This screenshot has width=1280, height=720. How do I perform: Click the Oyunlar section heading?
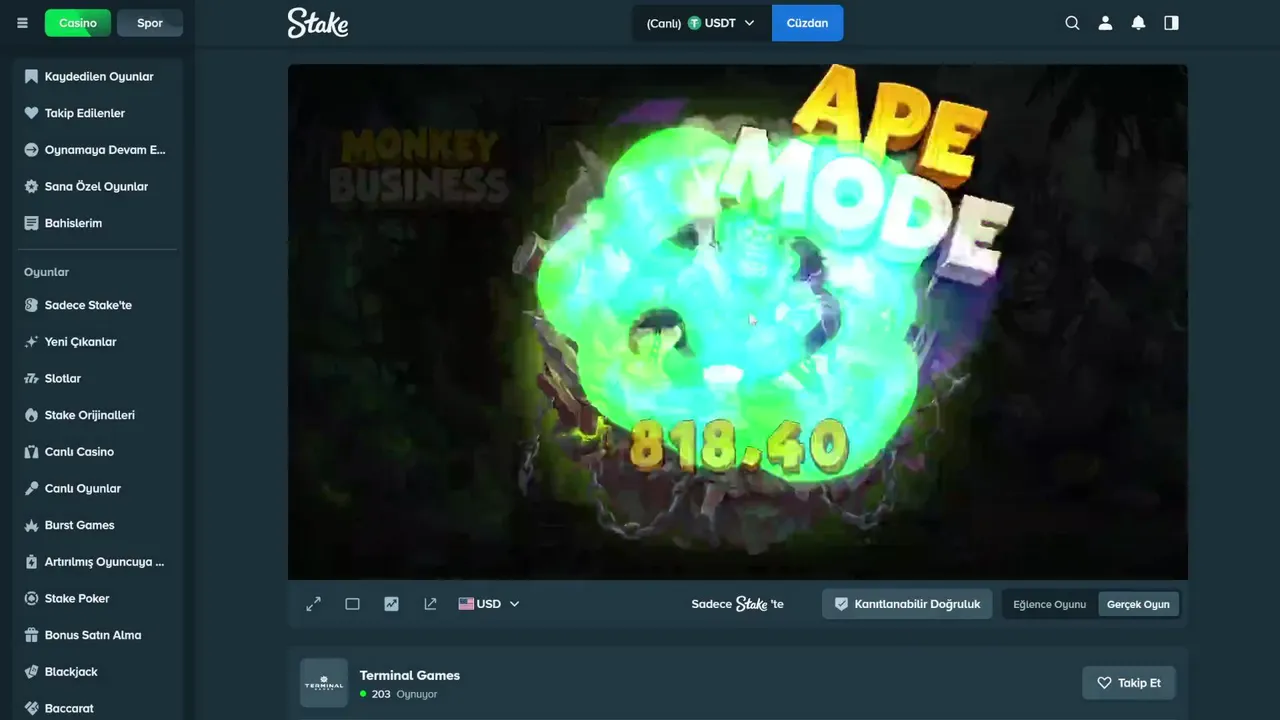[x=46, y=272]
